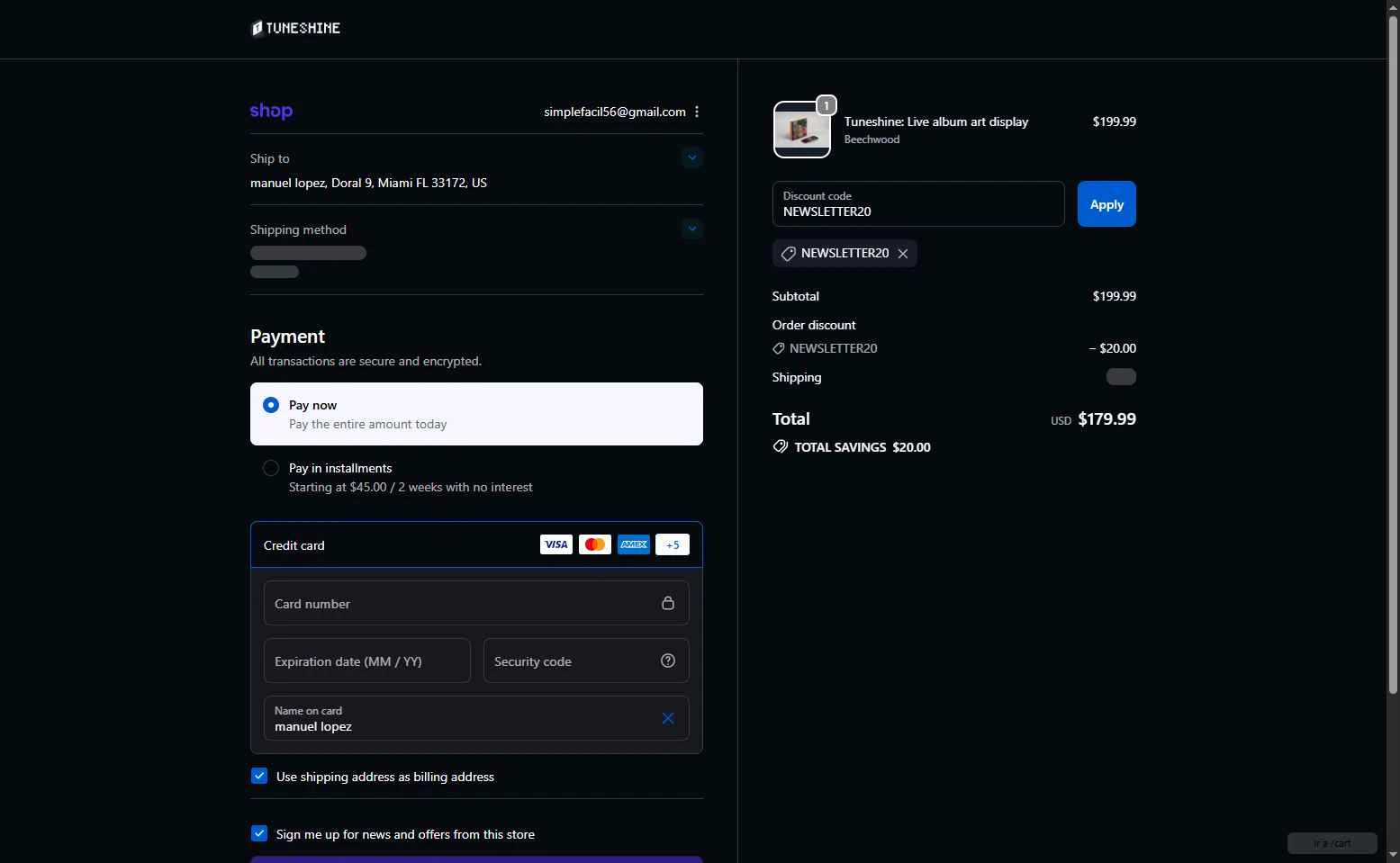Remove the NEWSLETTER20 discount tag
Viewport: 1400px width, 863px height.
click(903, 254)
